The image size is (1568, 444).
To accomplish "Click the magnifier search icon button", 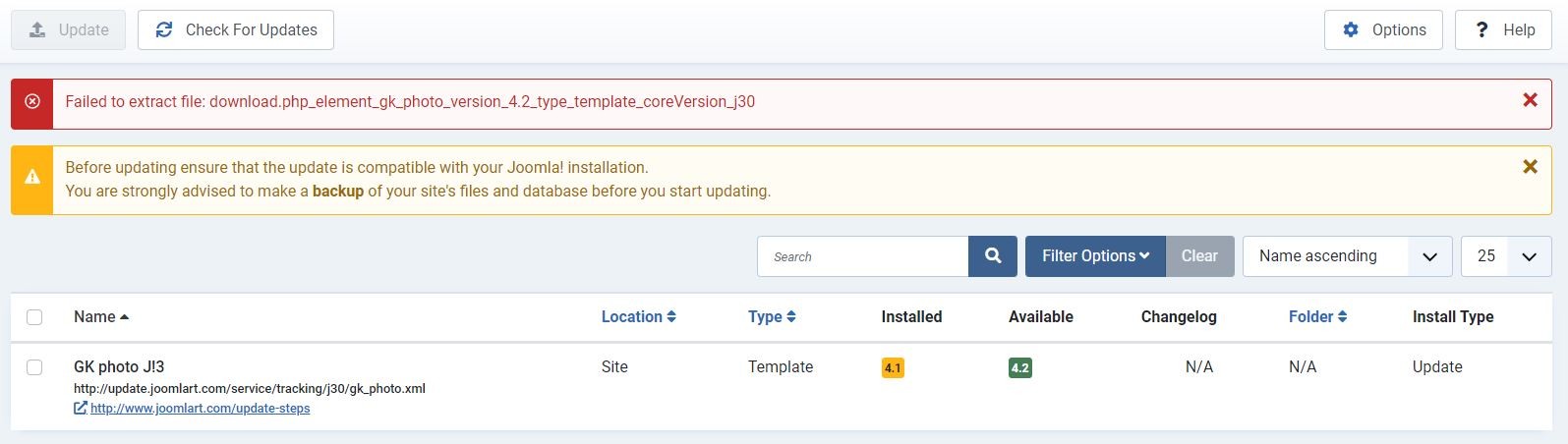I will [993, 256].
